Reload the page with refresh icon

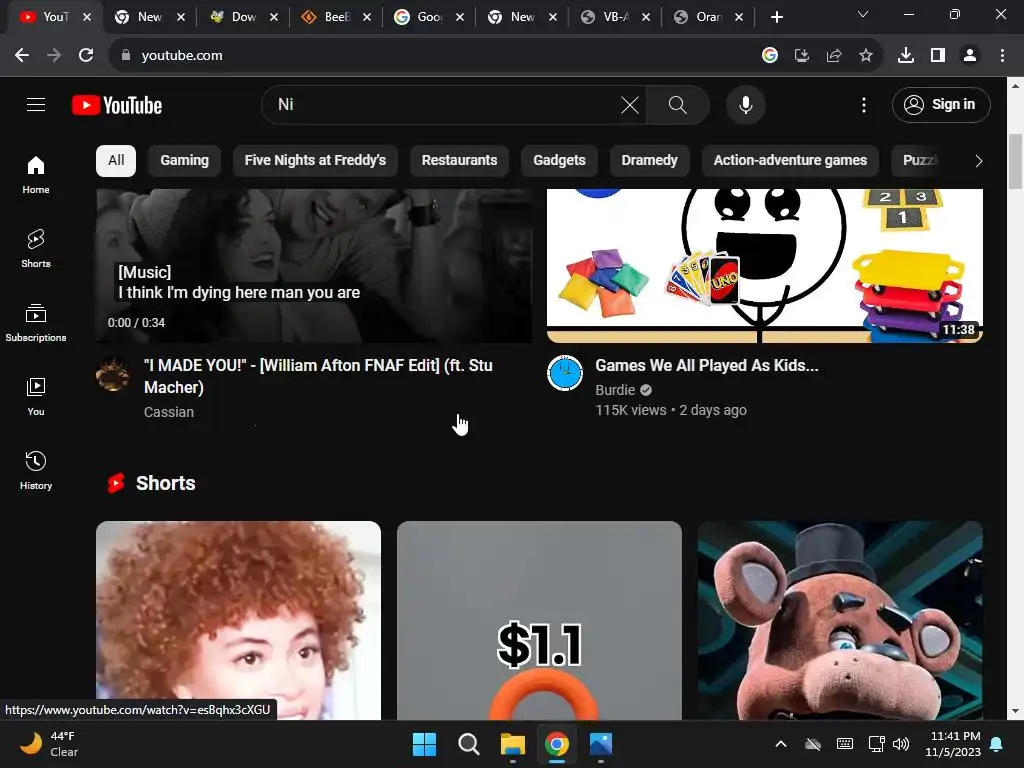click(x=86, y=56)
